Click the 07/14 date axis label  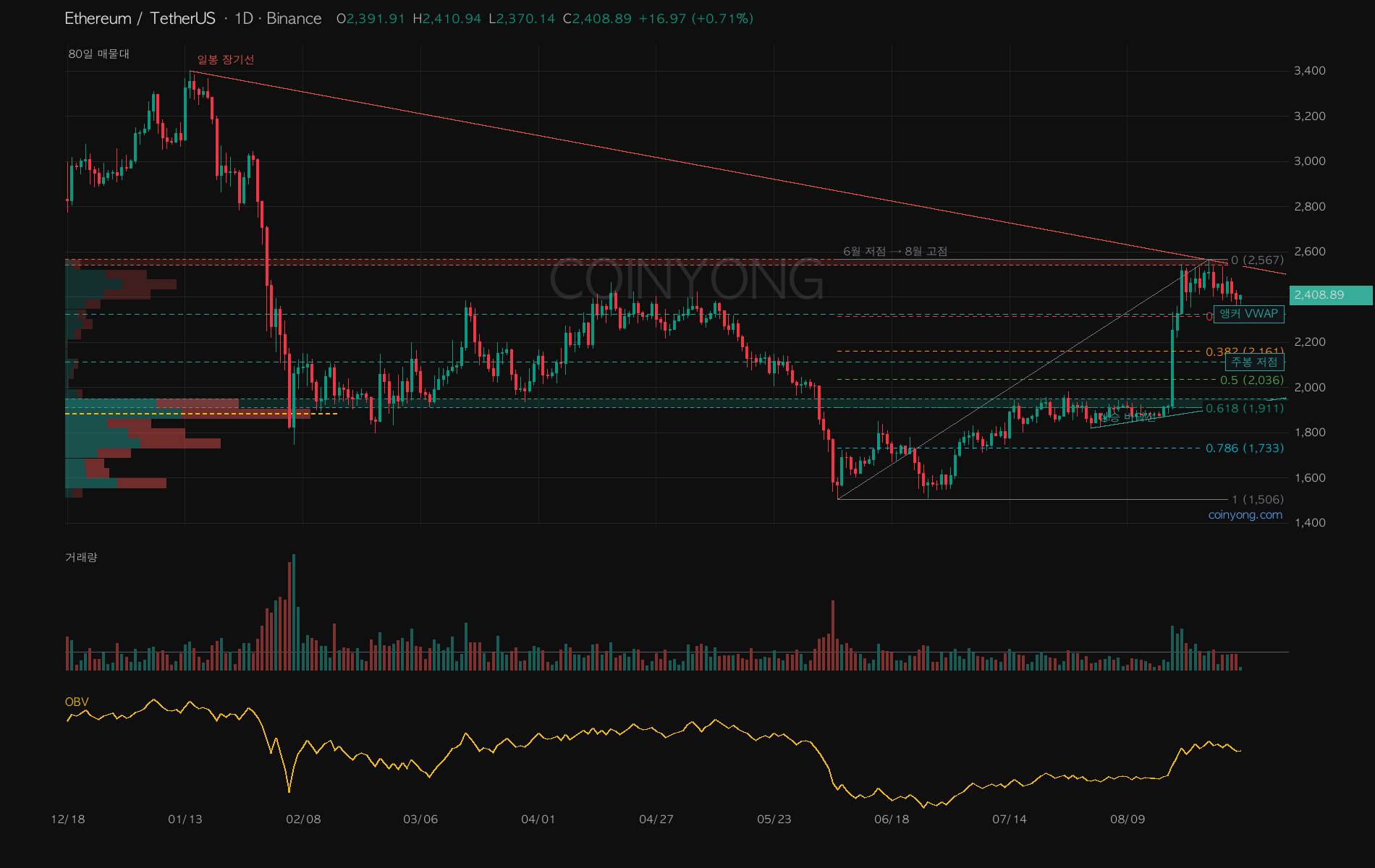click(x=1010, y=820)
